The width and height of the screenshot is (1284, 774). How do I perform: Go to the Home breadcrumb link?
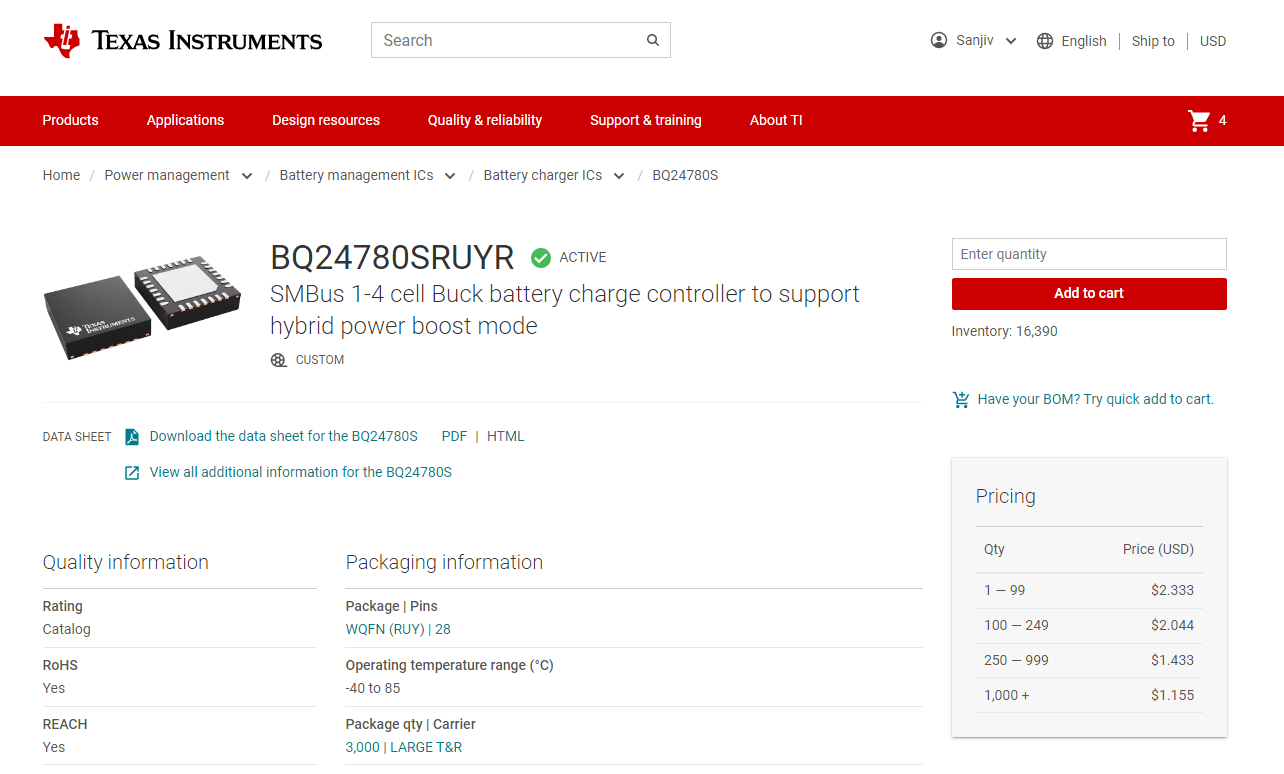pos(61,175)
